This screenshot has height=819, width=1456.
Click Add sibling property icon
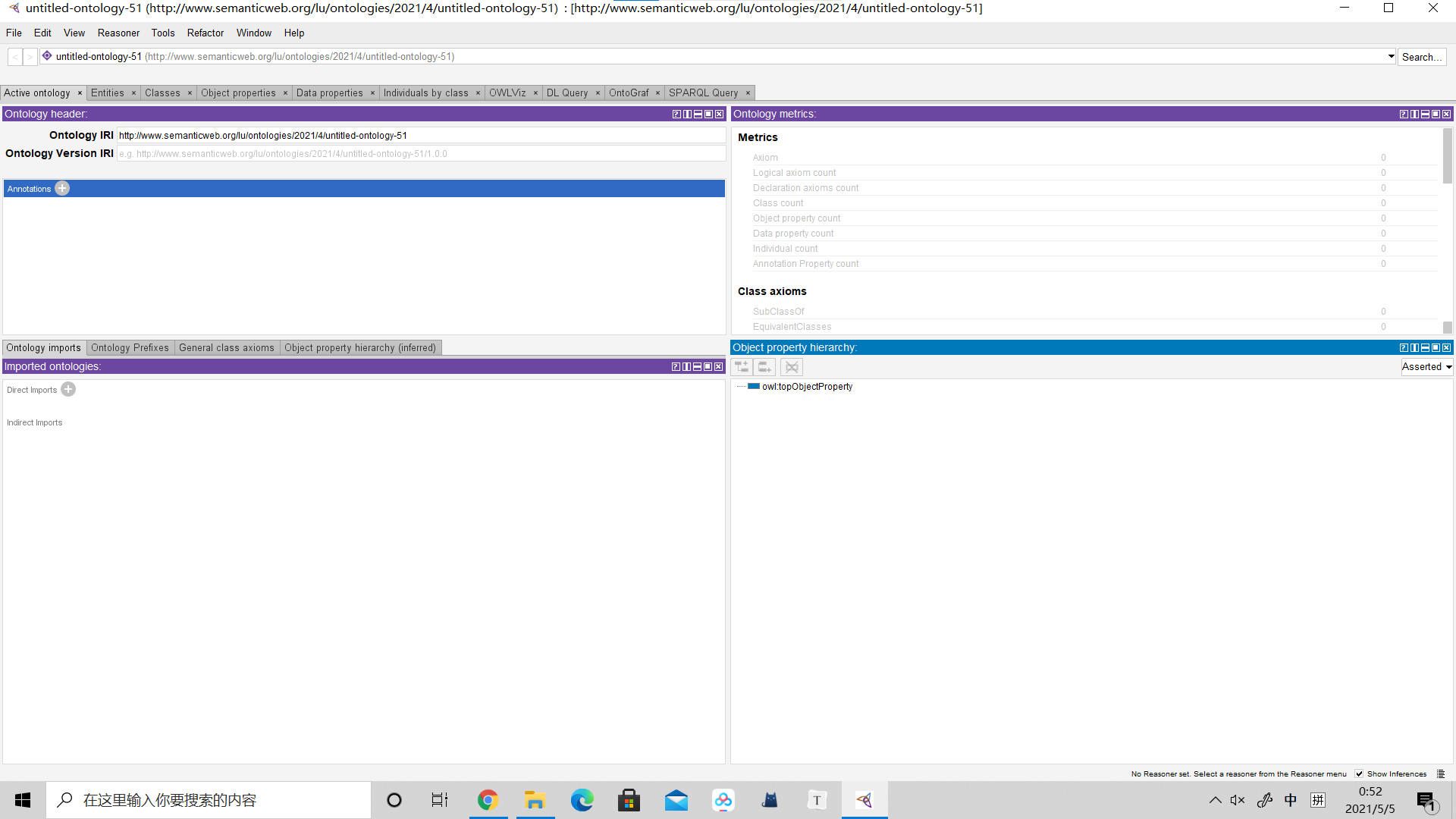click(765, 367)
